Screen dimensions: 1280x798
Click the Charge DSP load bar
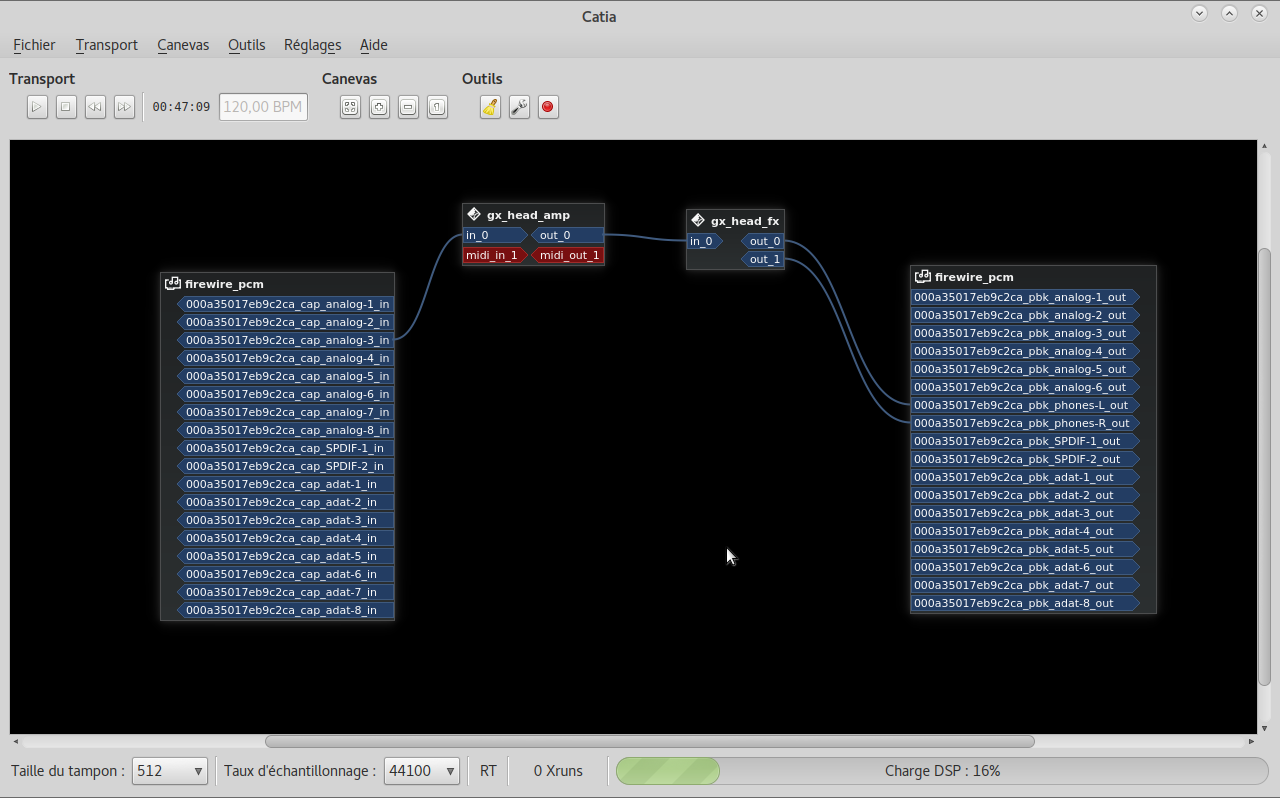click(942, 771)
